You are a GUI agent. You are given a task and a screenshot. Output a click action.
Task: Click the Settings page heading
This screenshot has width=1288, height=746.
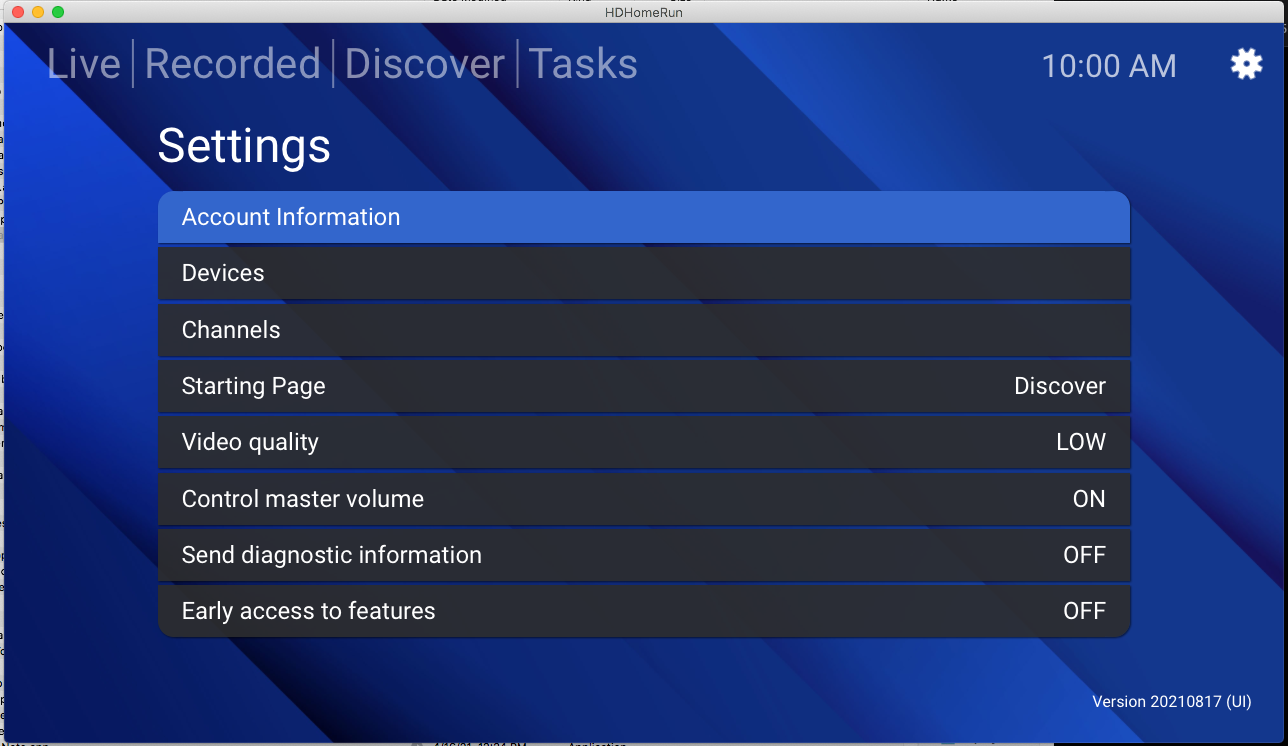point(244,146)
